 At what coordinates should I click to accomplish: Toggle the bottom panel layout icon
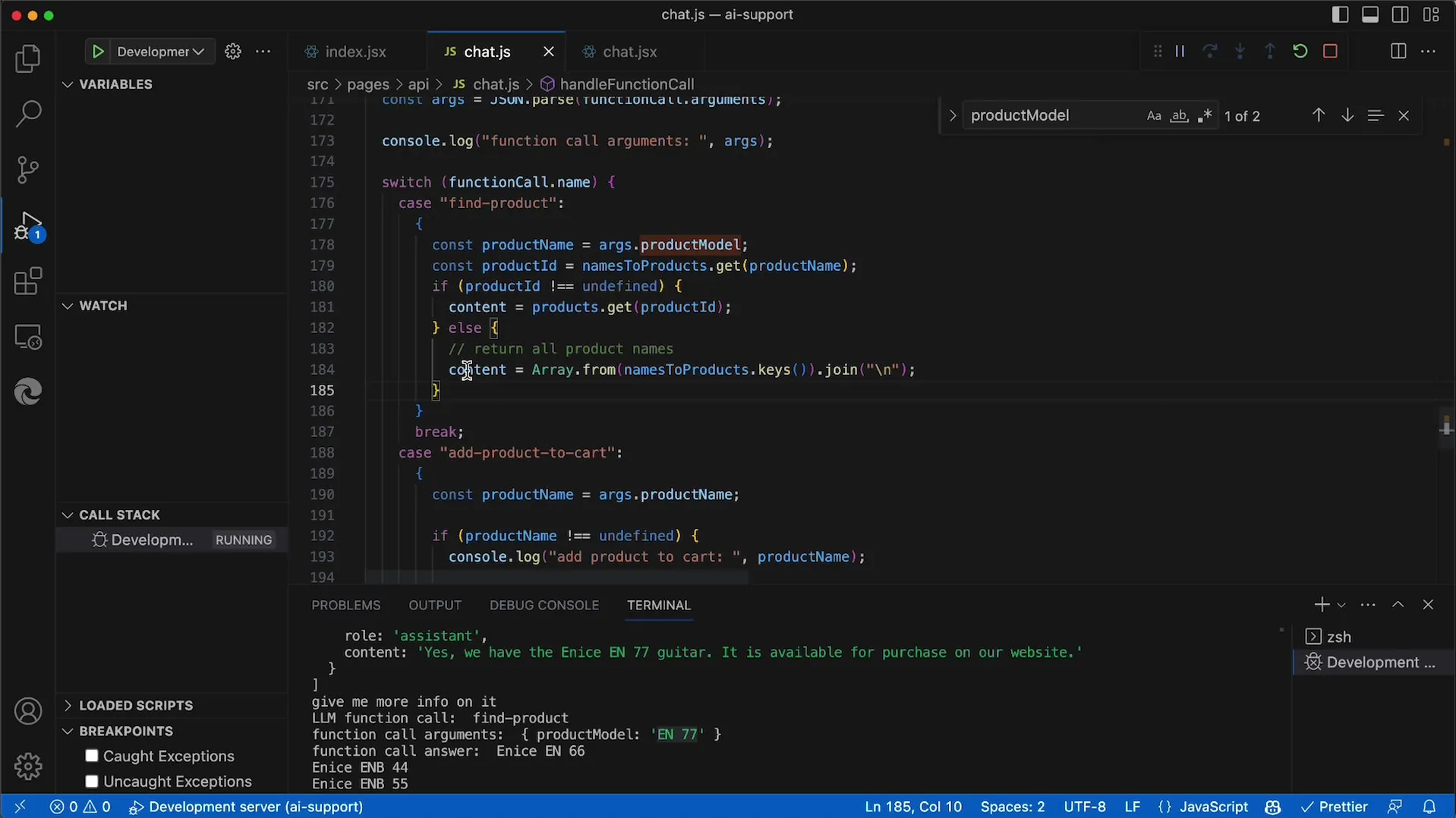click(x=1370, y=14)
